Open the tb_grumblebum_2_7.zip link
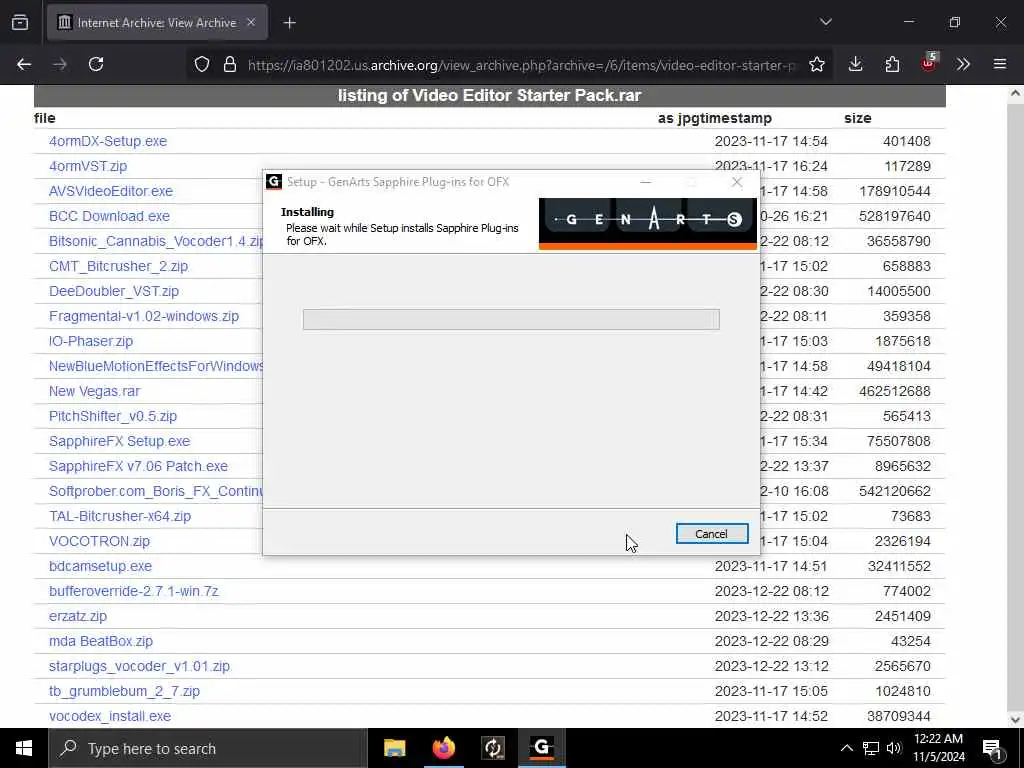The image size is (1024, 768). [124, 691]
